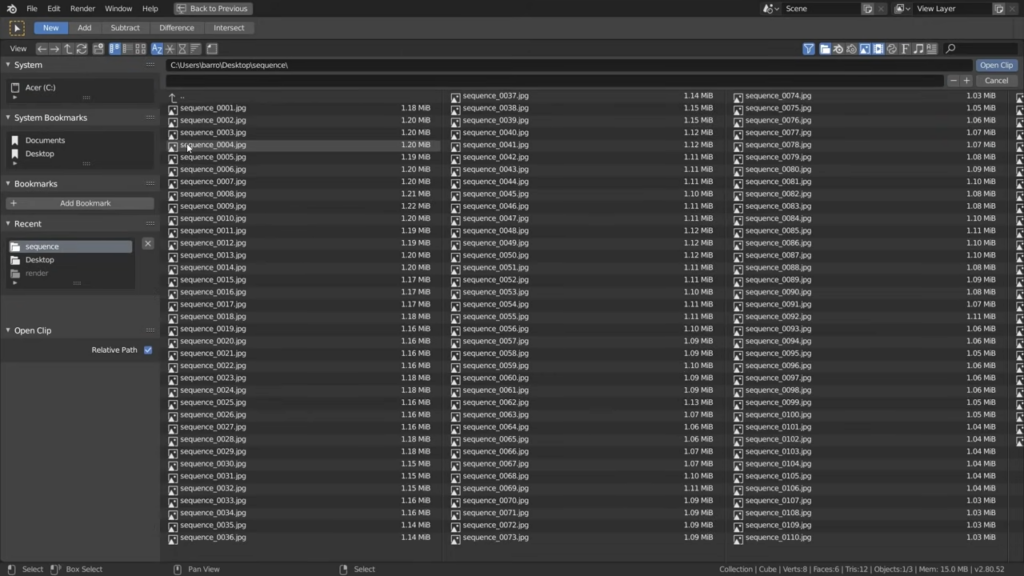Open the View menu in file browser
The height and width of the screenshot is (576, 1024).
[x=18, y=49]
